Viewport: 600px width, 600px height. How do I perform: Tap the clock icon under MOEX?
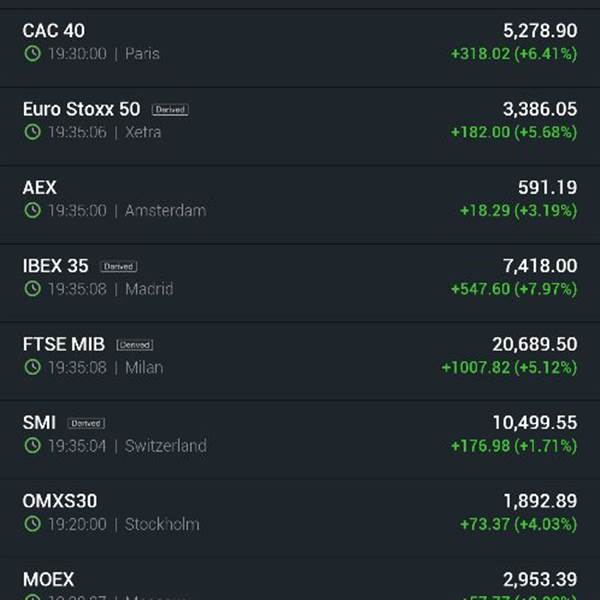(33, 597)
